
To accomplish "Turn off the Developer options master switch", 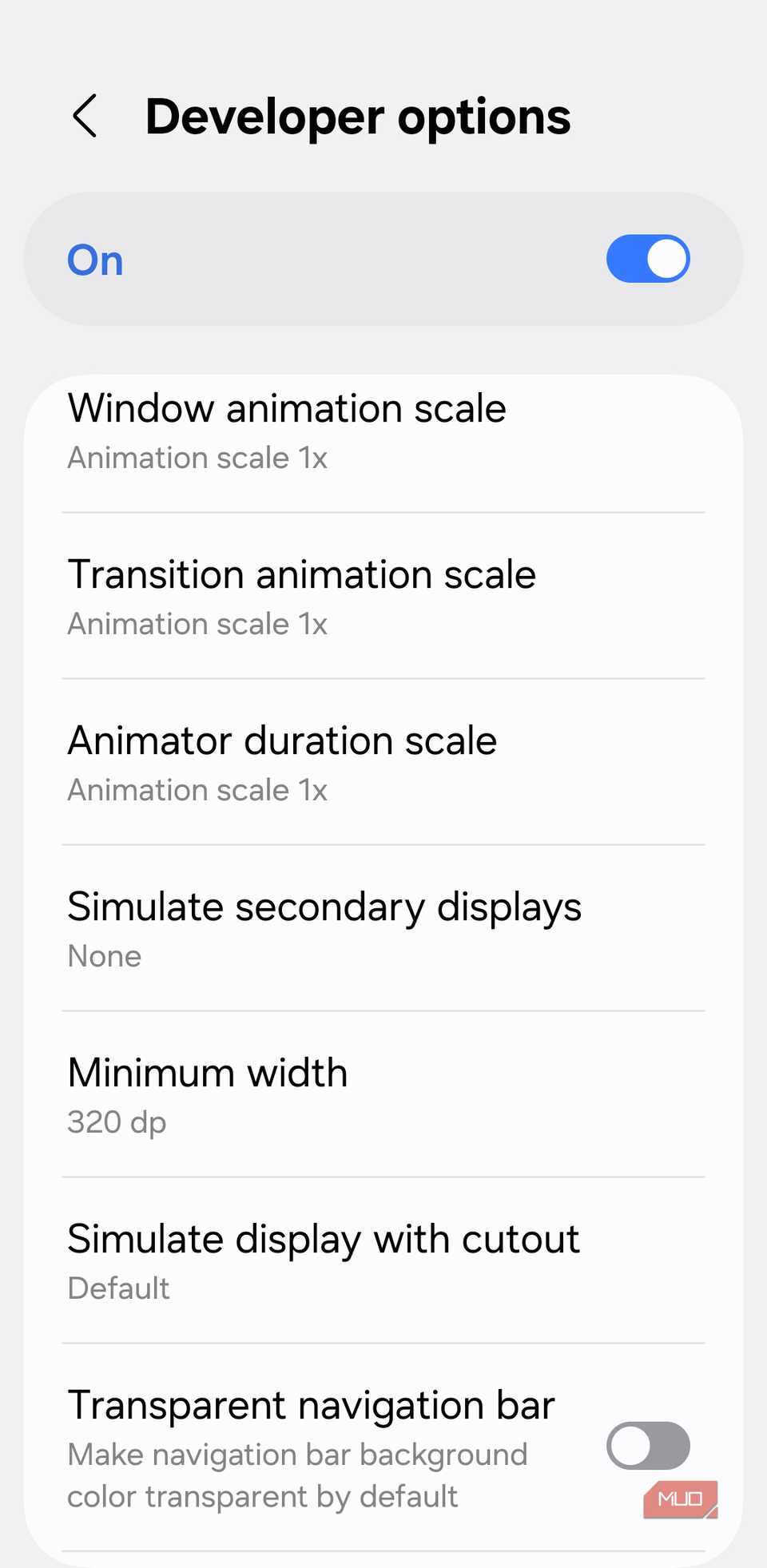I will pos(647,259).
